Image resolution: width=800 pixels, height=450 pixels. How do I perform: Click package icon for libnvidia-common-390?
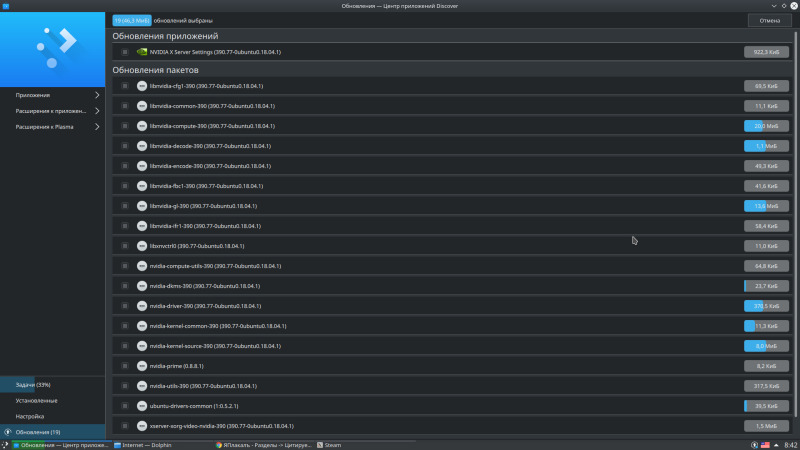click(142, 106)
